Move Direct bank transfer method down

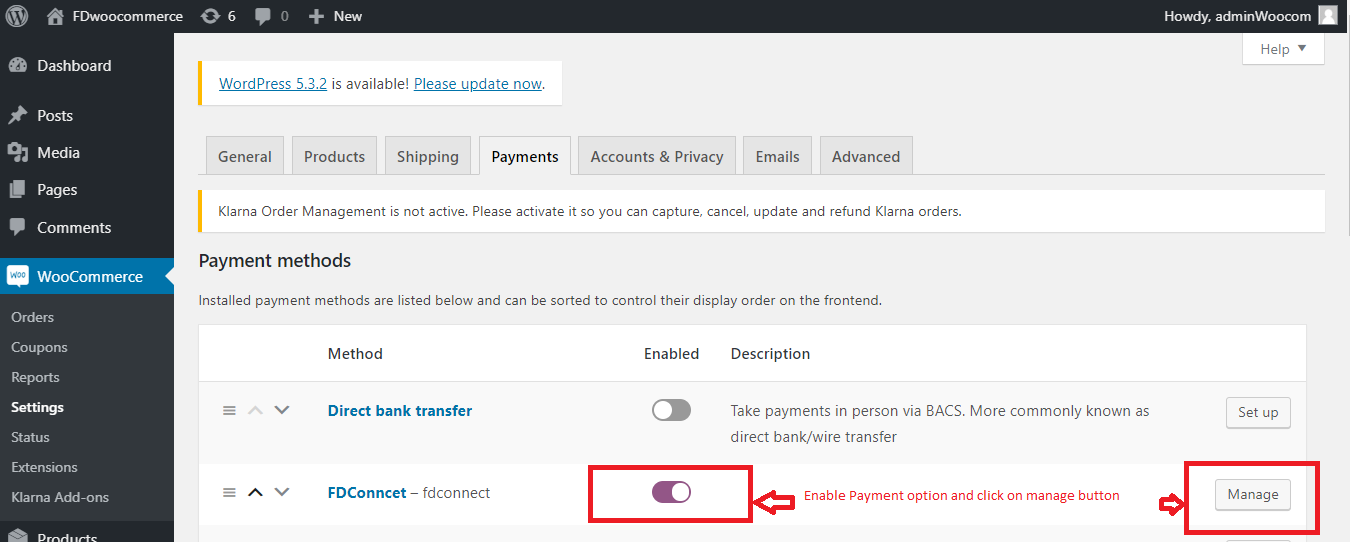282,410
